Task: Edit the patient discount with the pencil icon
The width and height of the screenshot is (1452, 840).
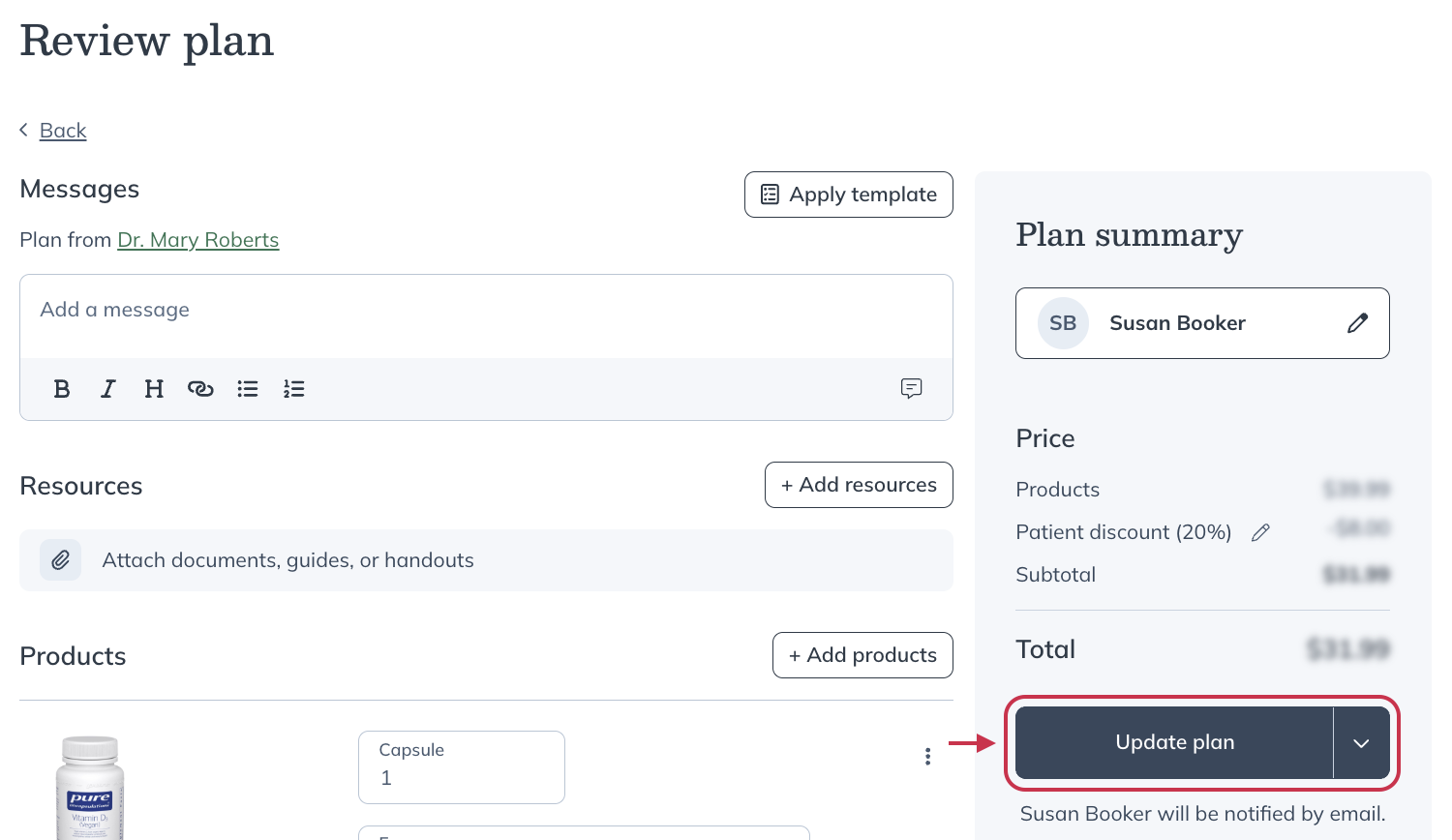Action: pyautogui.click(x=1261, y=531)
